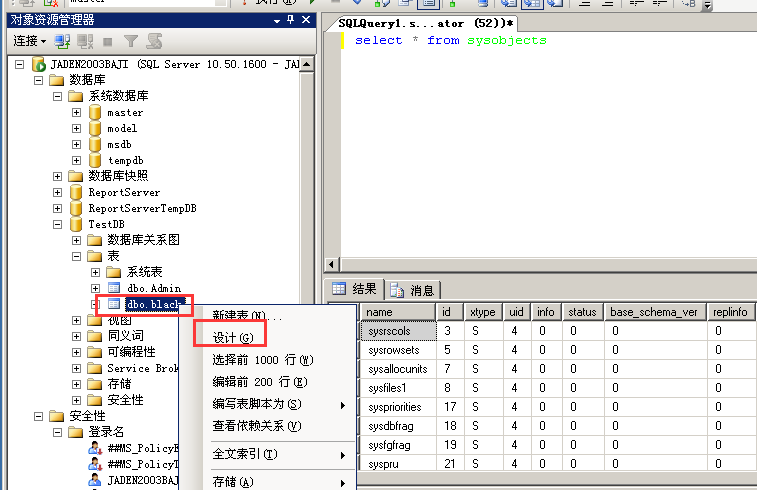The height and width of the screenshot is (490, 757).
Task: Click sysobjects in the query editor
Action: 507,41
